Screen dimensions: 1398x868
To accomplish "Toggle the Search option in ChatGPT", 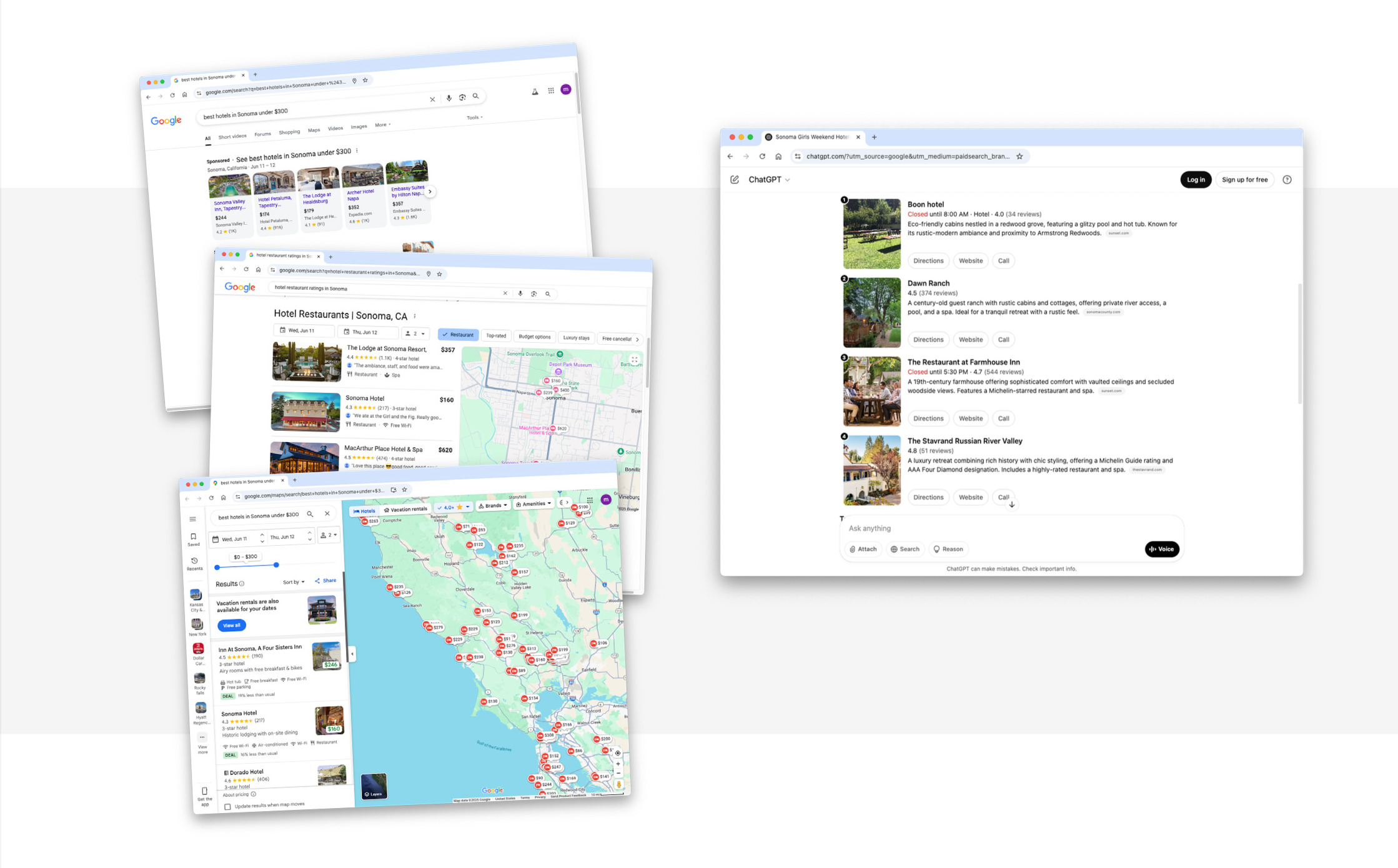I will [905, 549].
